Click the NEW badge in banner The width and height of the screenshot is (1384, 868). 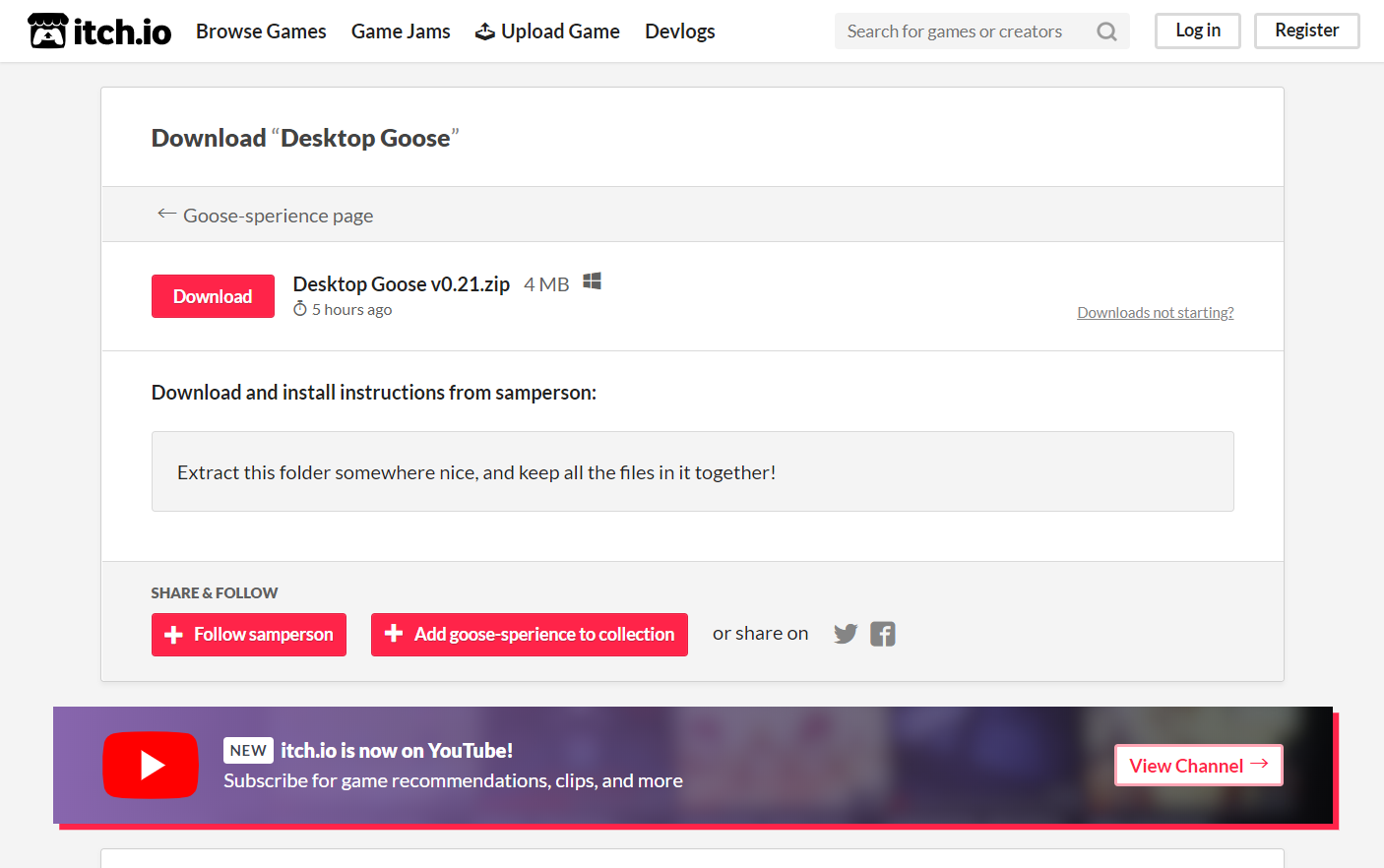(x=248, y=751)
